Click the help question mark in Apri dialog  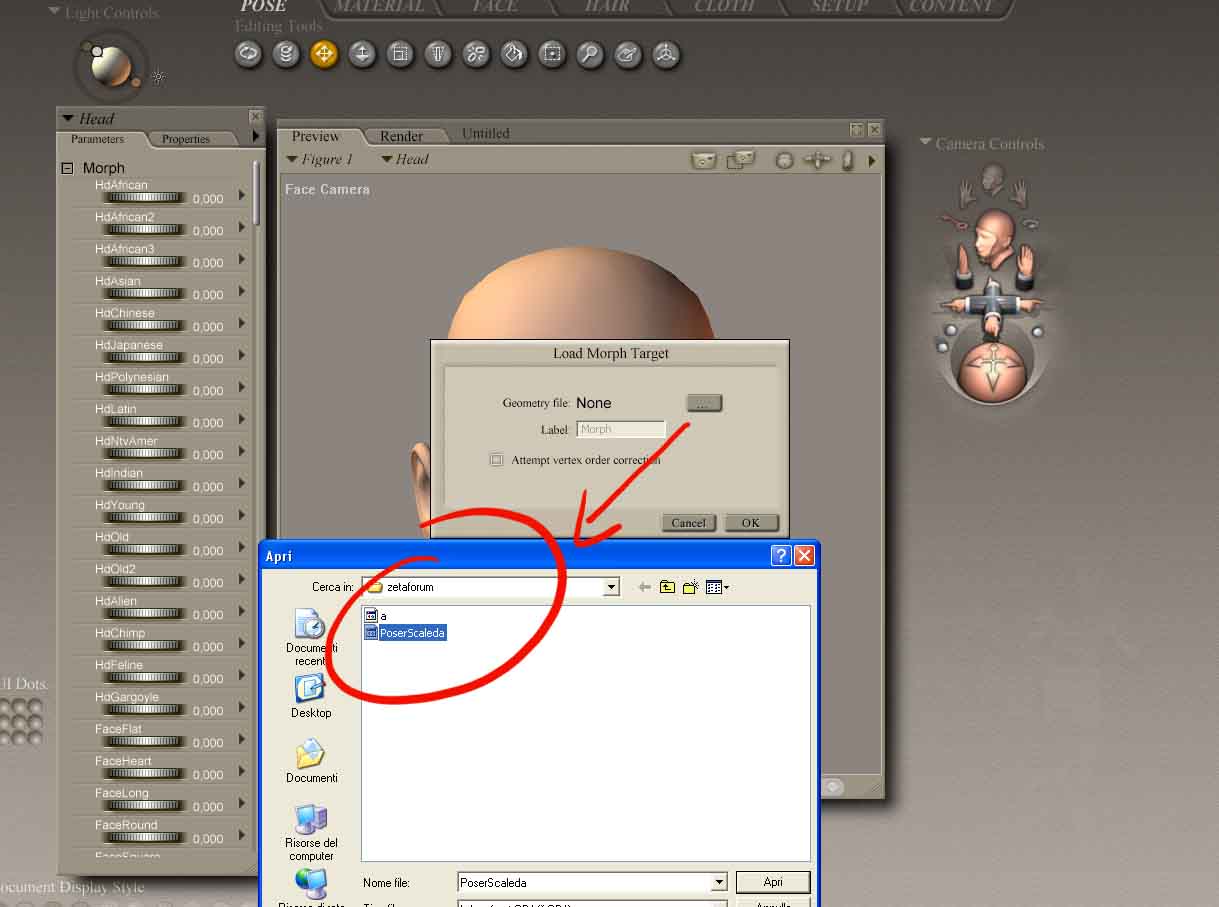[x=781, y=557]
